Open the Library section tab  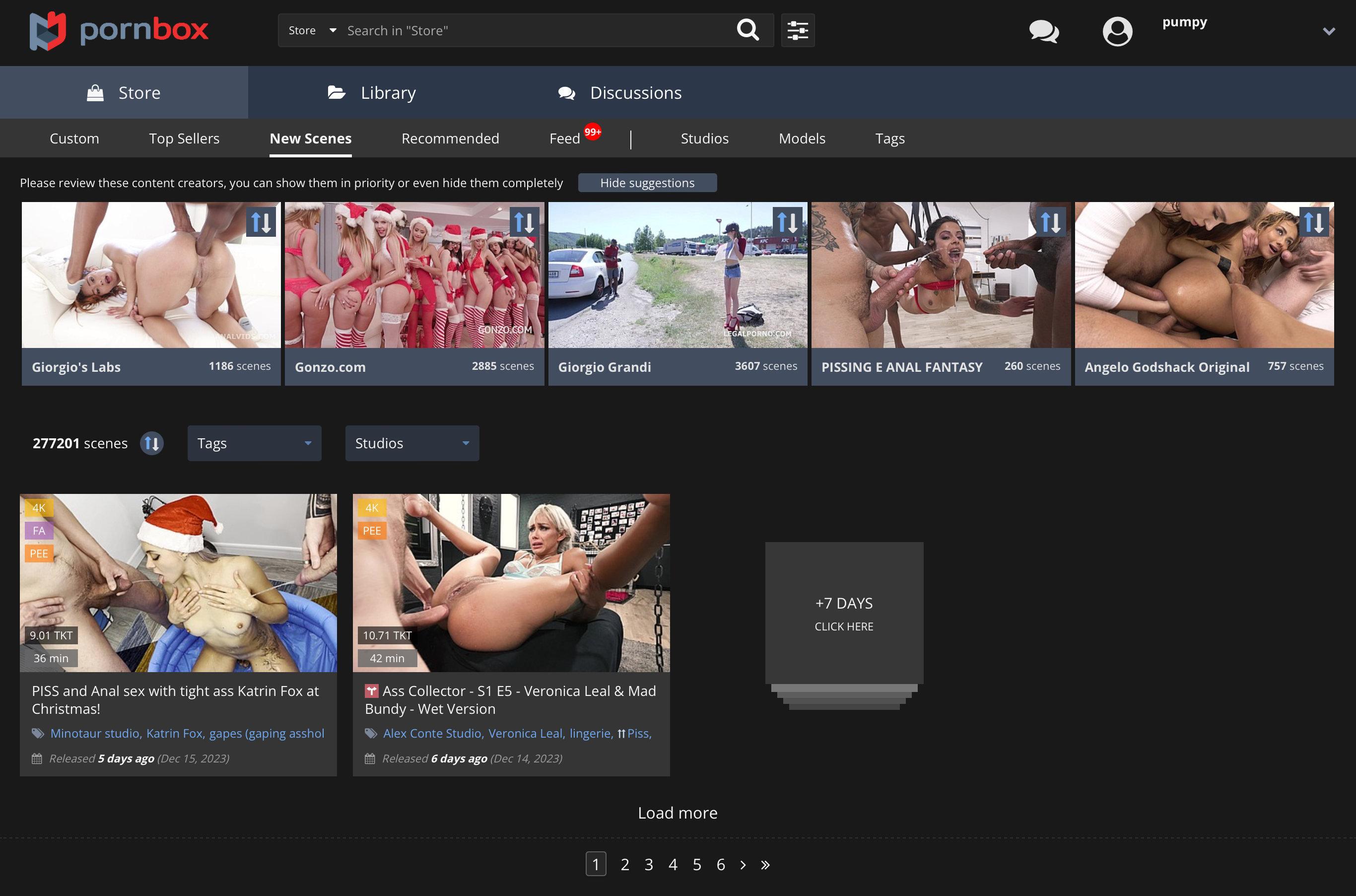click(372, 92)
